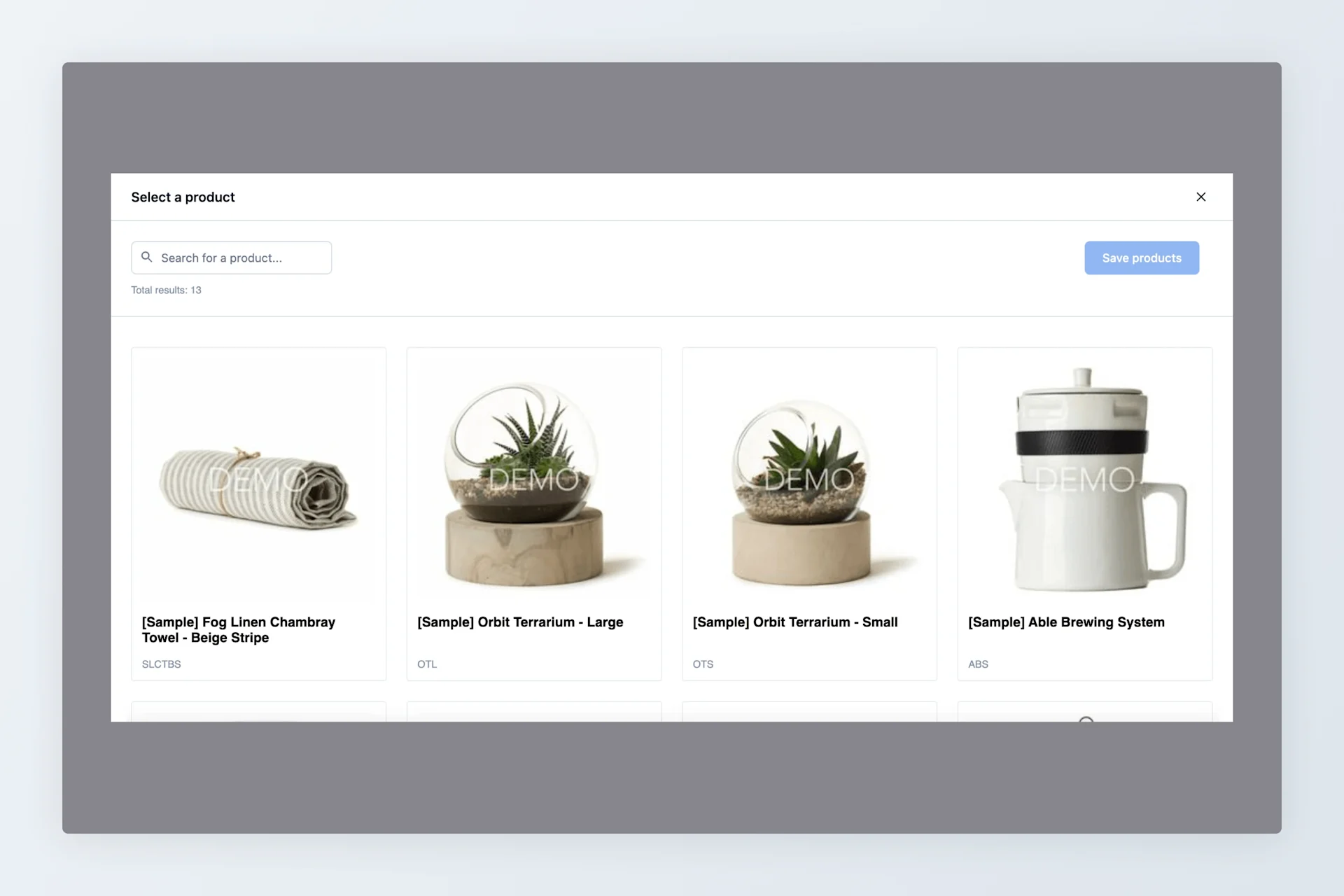
Task: Click the Fog Linen Chambray Towel title
Action: click(x=239, y=629)
